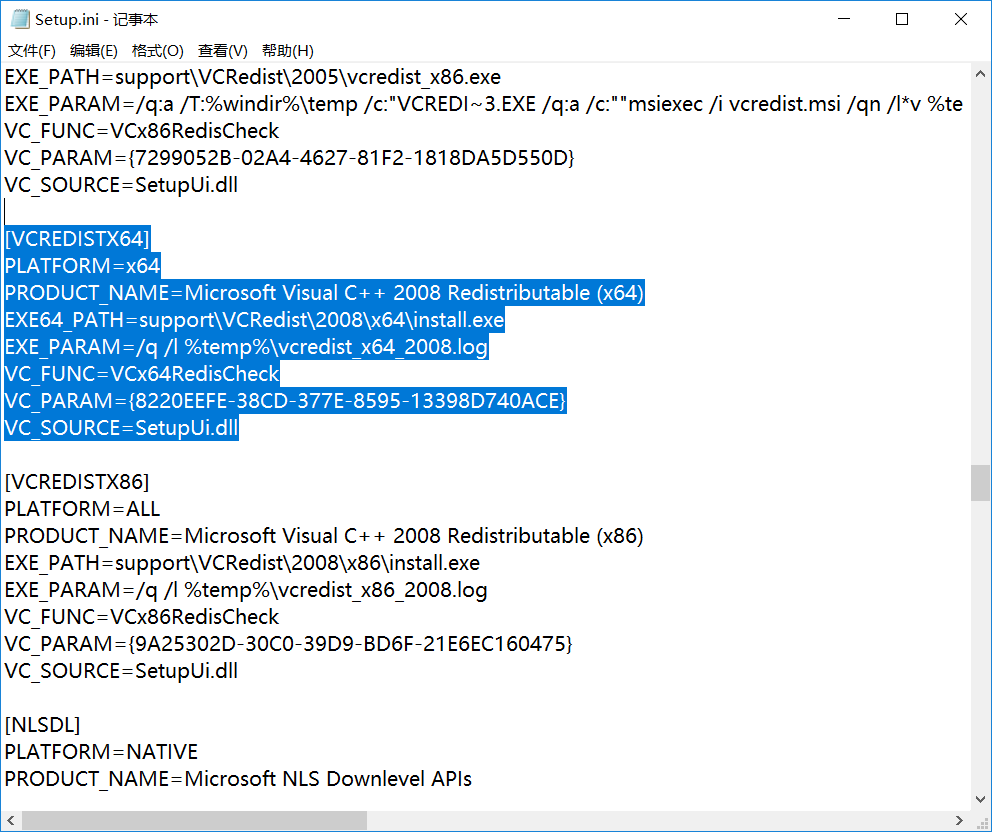Place cursor in [NLSDL] section header line
This screenshot has width=992, height=832.
[x=42, y=725]
